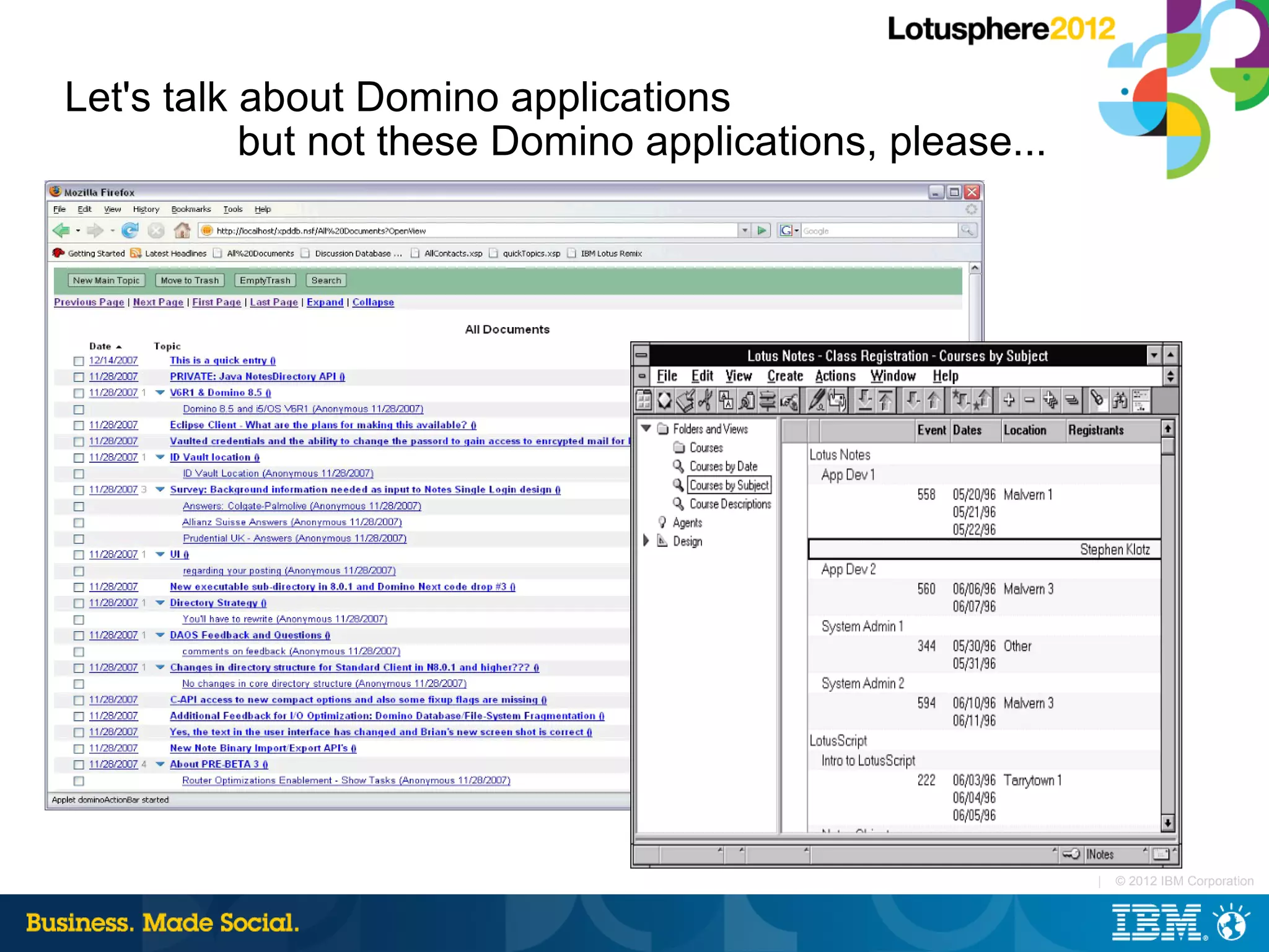
Task: Click the Notes expand all double-plus icon
Action: click(x=1050, y=401)
